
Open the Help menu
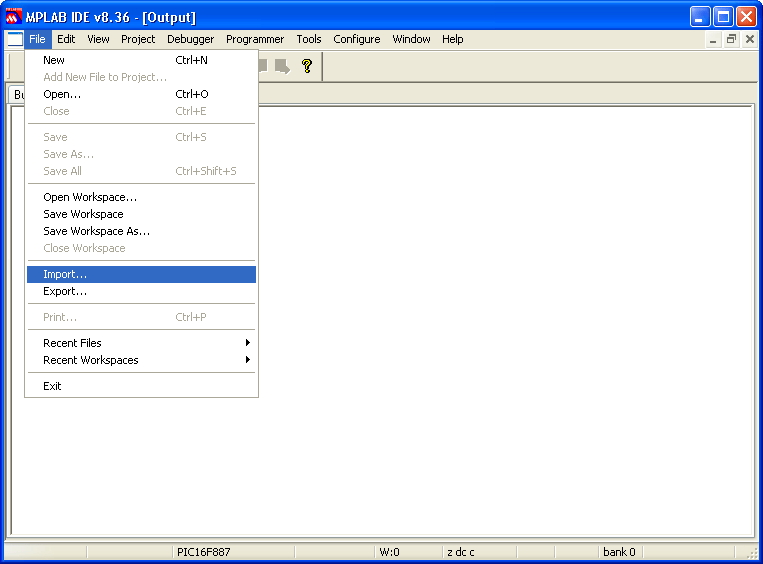453,39
